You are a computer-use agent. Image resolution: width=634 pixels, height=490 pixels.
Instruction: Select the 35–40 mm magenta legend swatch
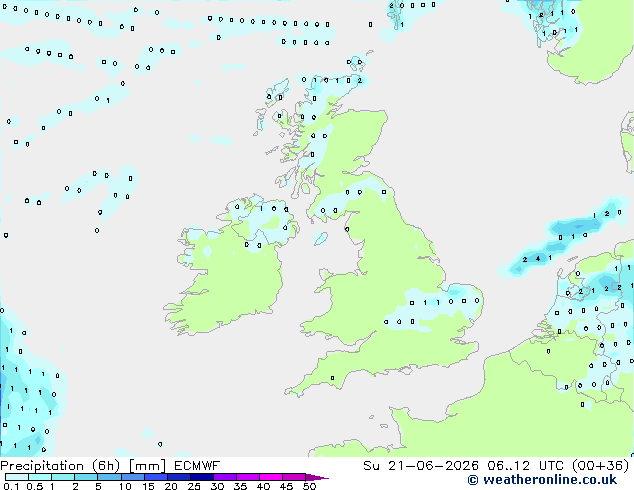coord(248,477)
